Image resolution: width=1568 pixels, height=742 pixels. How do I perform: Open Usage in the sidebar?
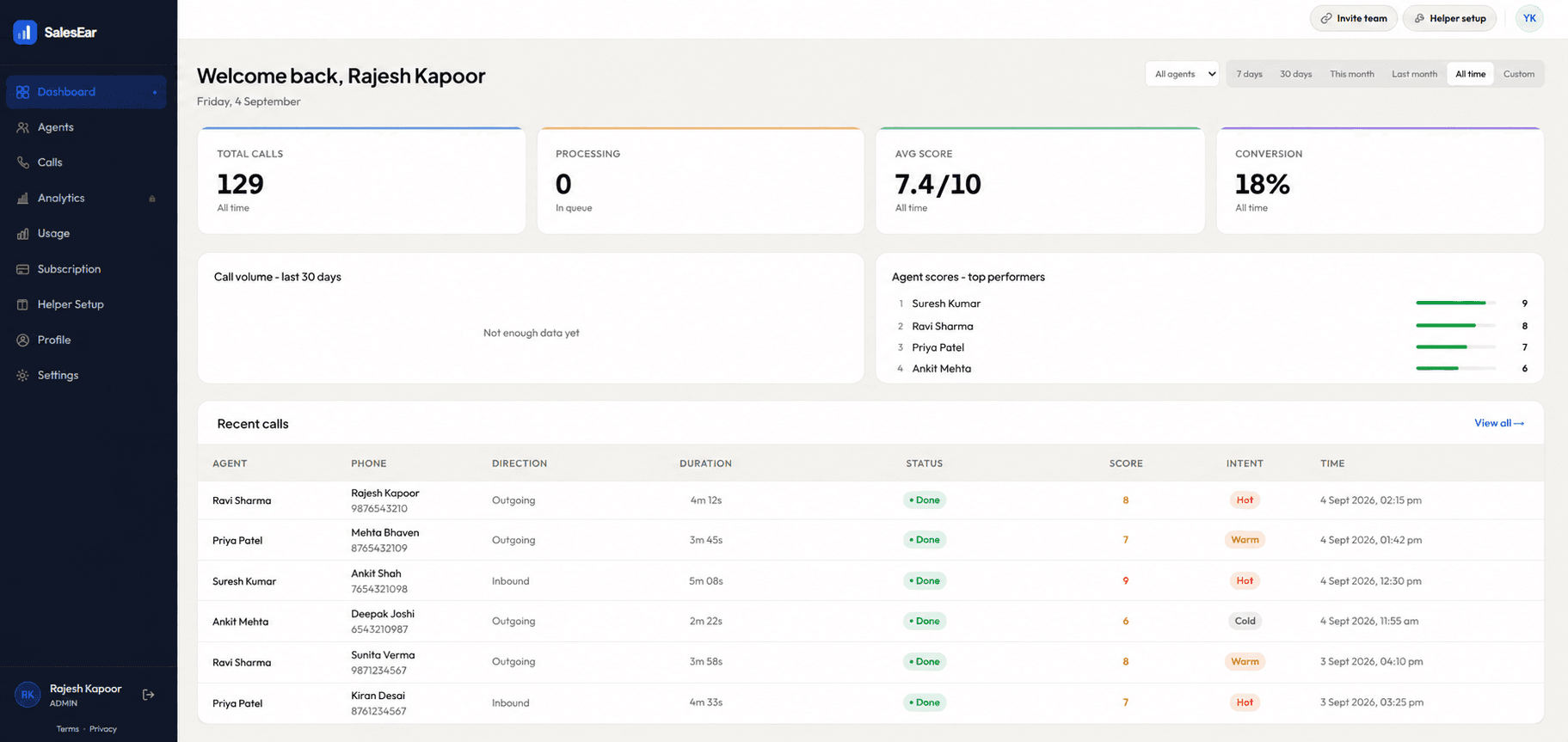[x=86, y=233]
